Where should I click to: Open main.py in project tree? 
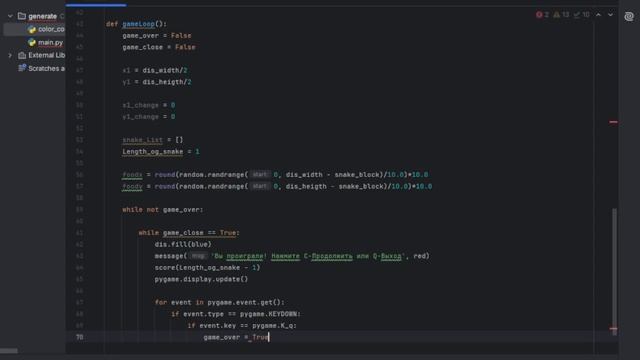click(x=50, y=42)
